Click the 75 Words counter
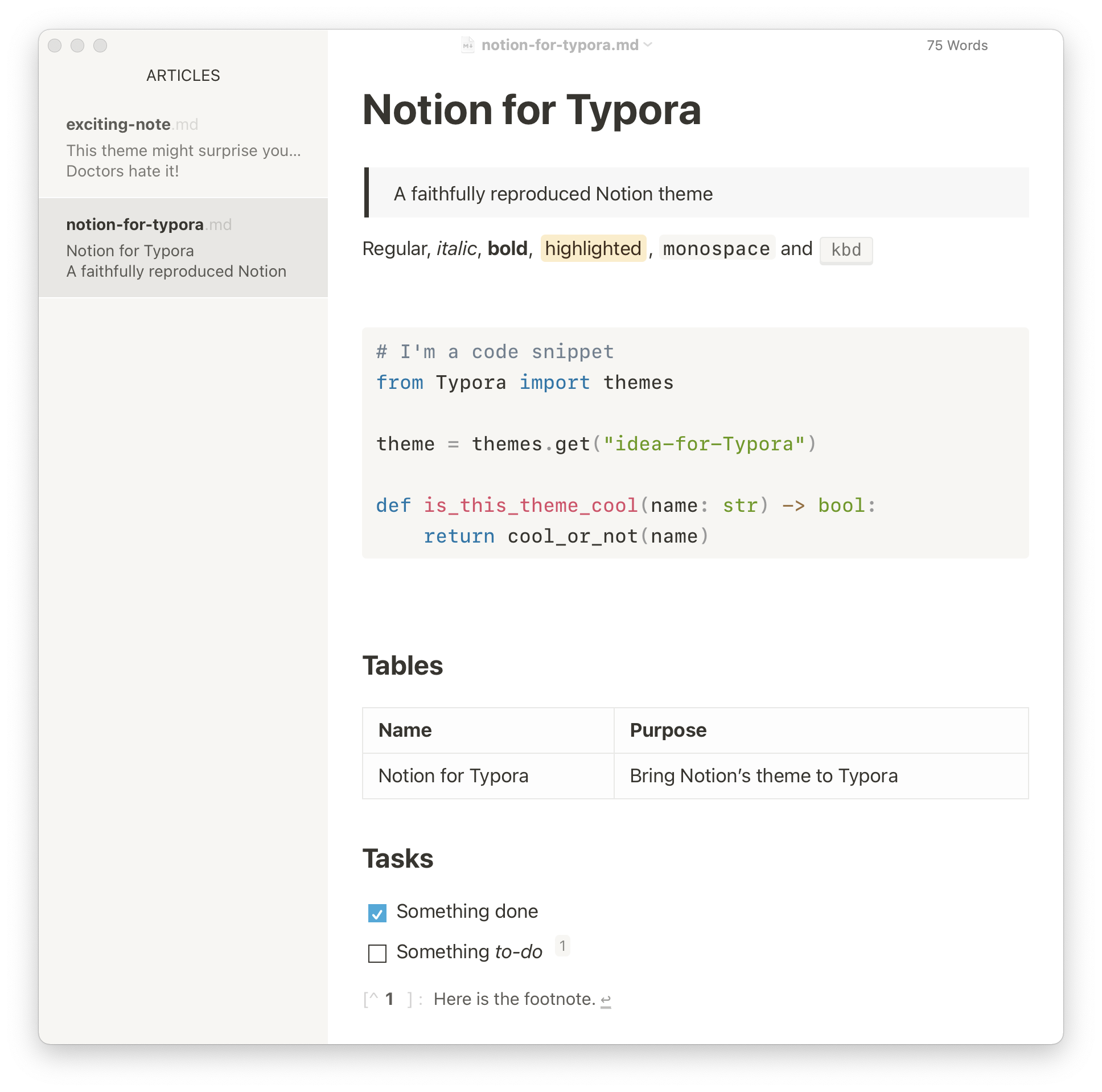 [x=956, y=46]
